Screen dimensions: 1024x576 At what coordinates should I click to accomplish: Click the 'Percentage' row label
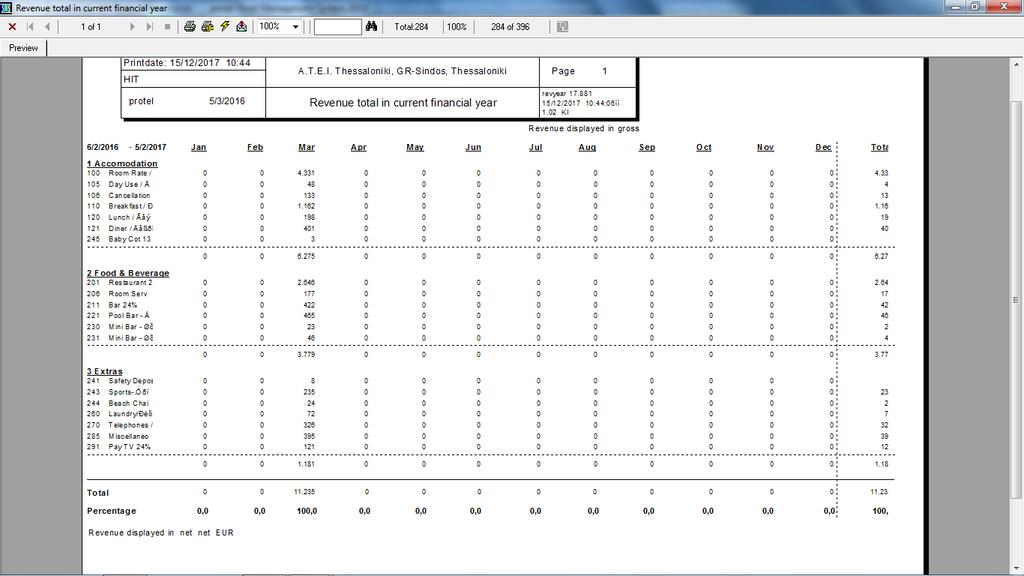point(112,511)
